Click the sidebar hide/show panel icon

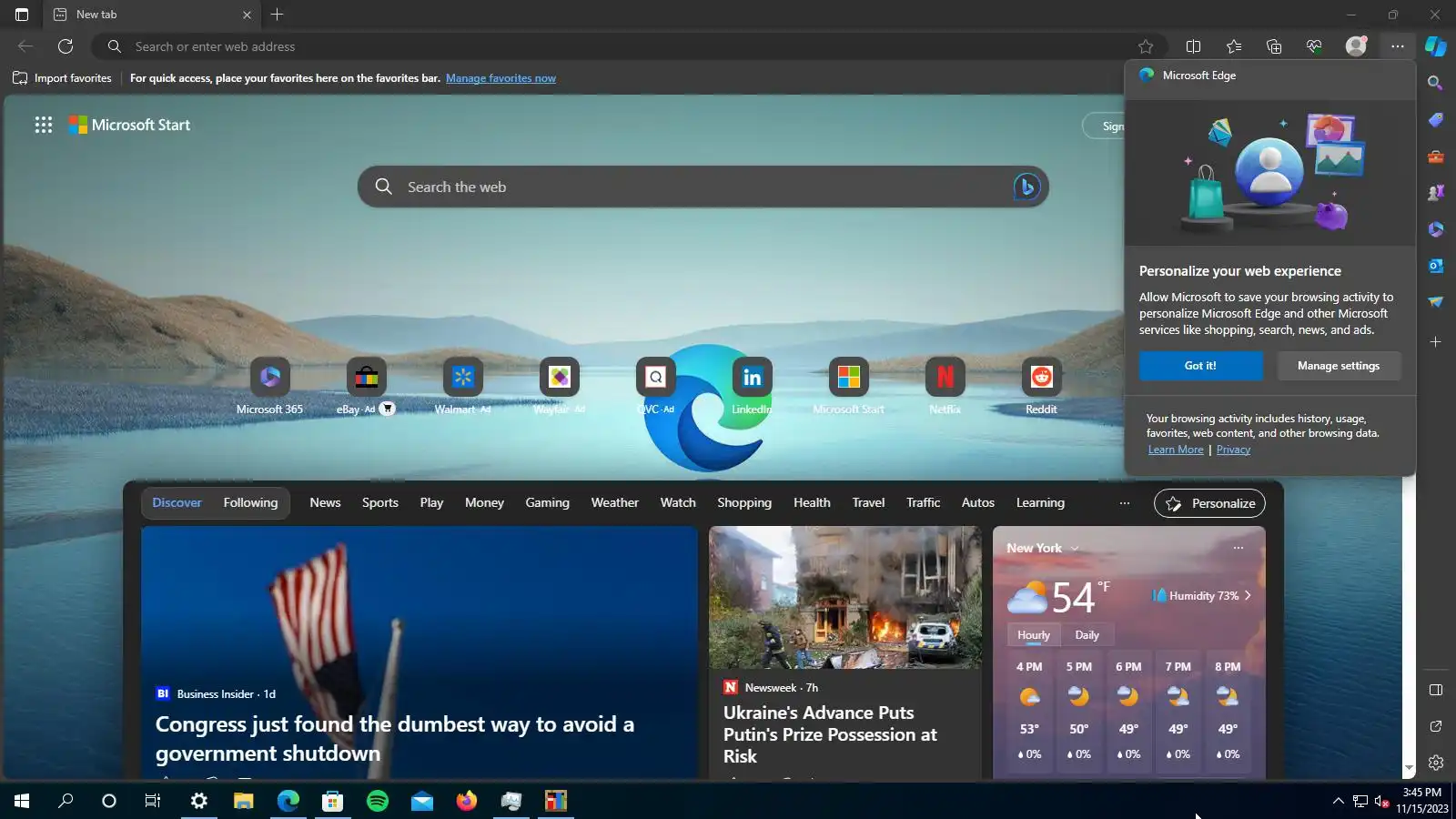point(1436,690)
